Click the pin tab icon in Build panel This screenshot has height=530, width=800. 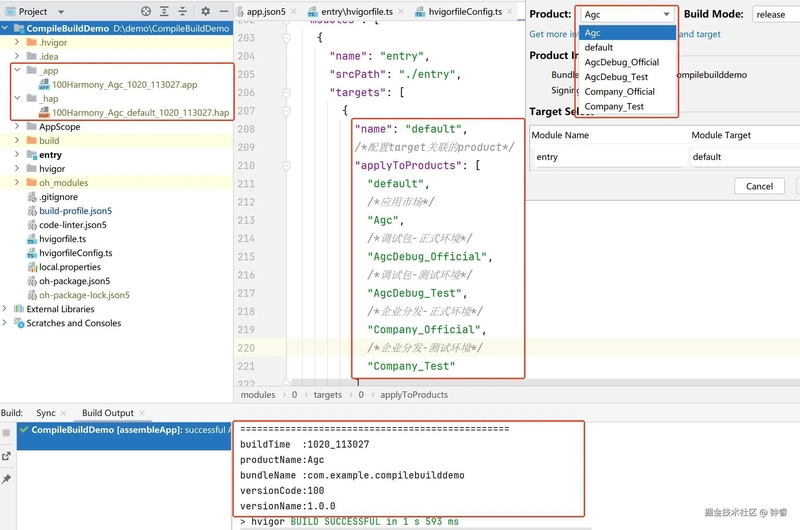click(7, 479)
